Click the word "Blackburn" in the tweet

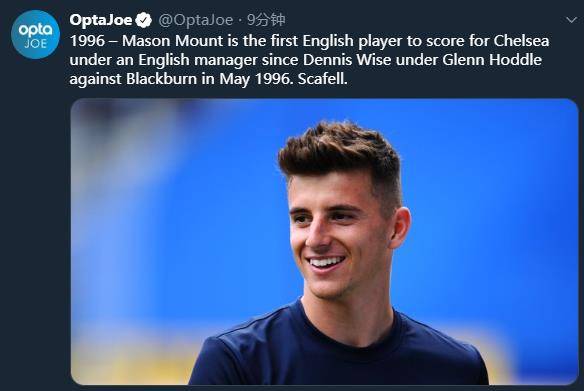pyautogui.click(x=161, y=79)
